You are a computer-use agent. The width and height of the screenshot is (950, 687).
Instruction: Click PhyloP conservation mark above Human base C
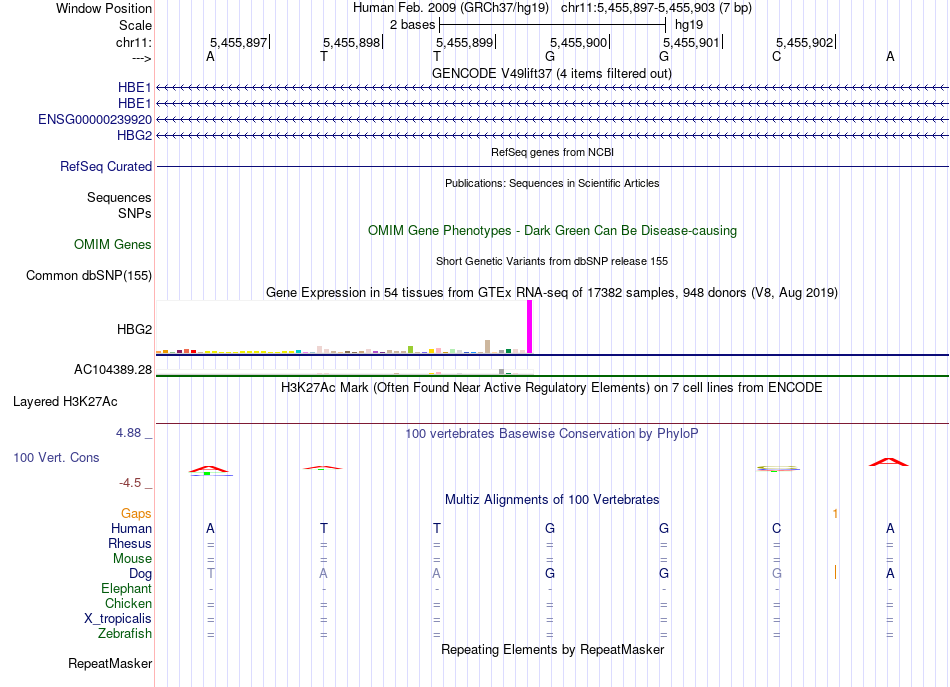tap(778, 468)
